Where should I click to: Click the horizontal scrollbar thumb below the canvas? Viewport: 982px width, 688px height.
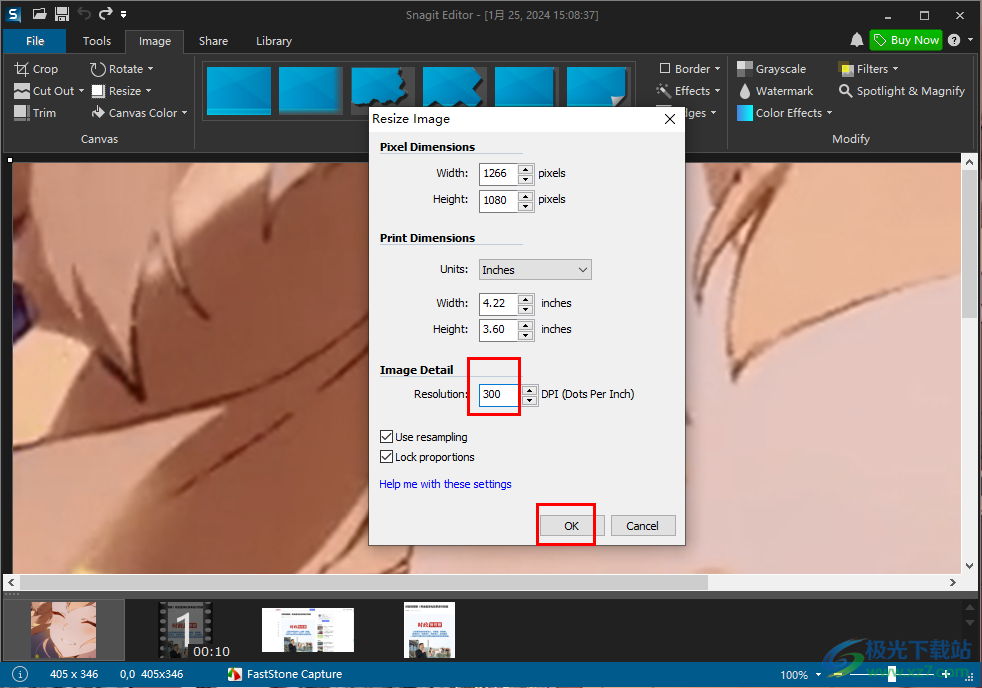pos(364,582)
